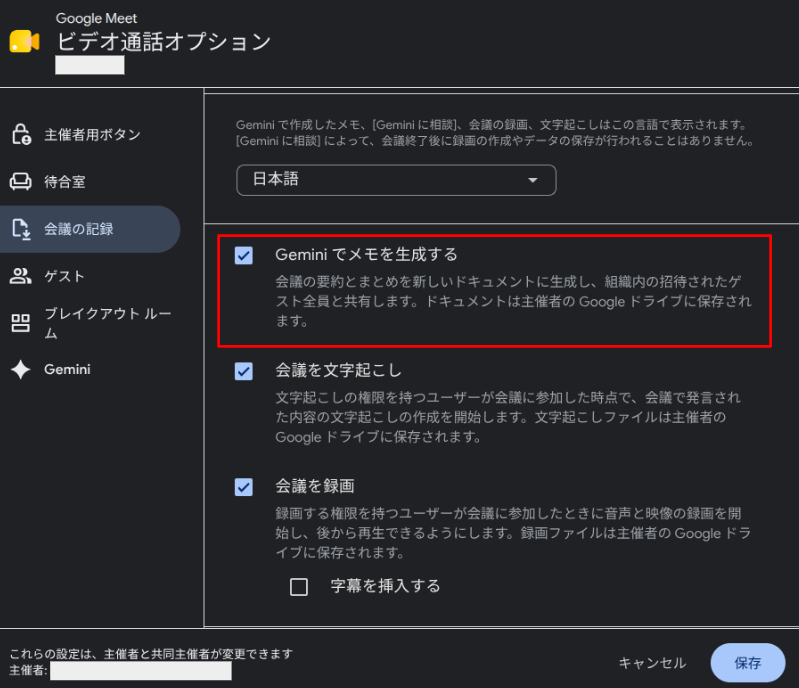Select the 会議の記録 section
The width and height of the screenshot is (799, 688).
(90, 229)
